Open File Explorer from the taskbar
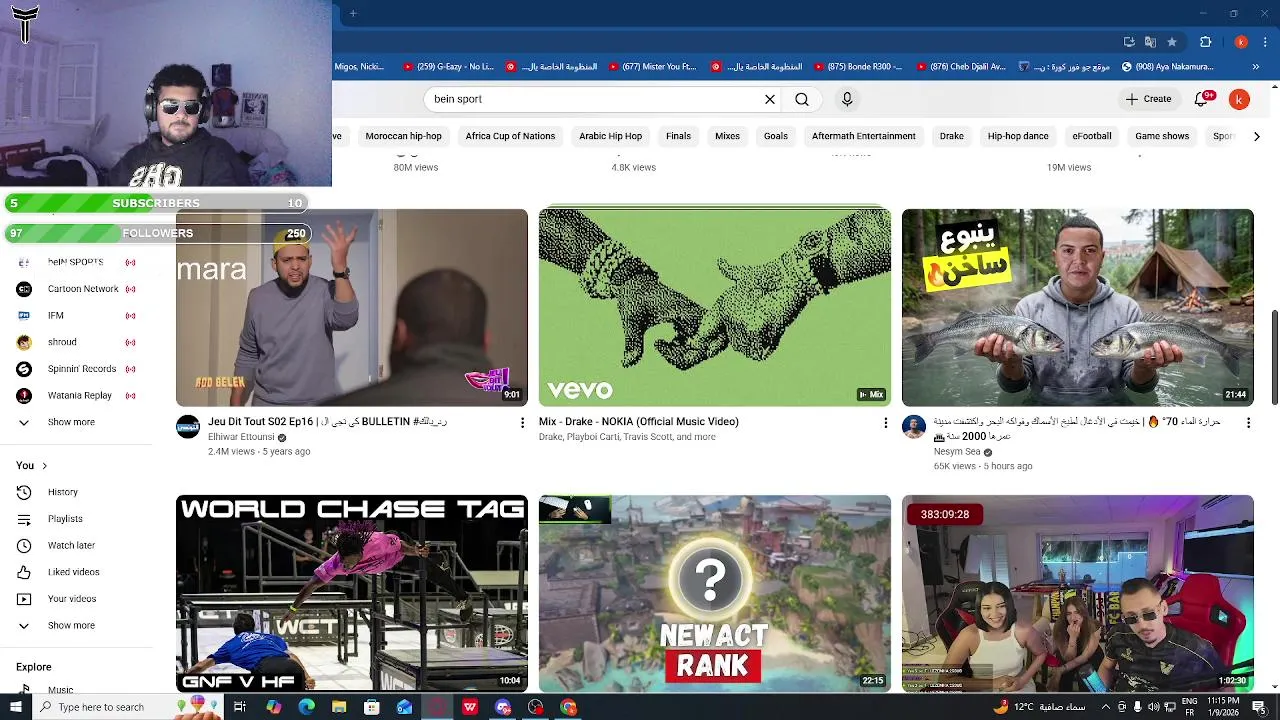 click(x=339, y=707)
